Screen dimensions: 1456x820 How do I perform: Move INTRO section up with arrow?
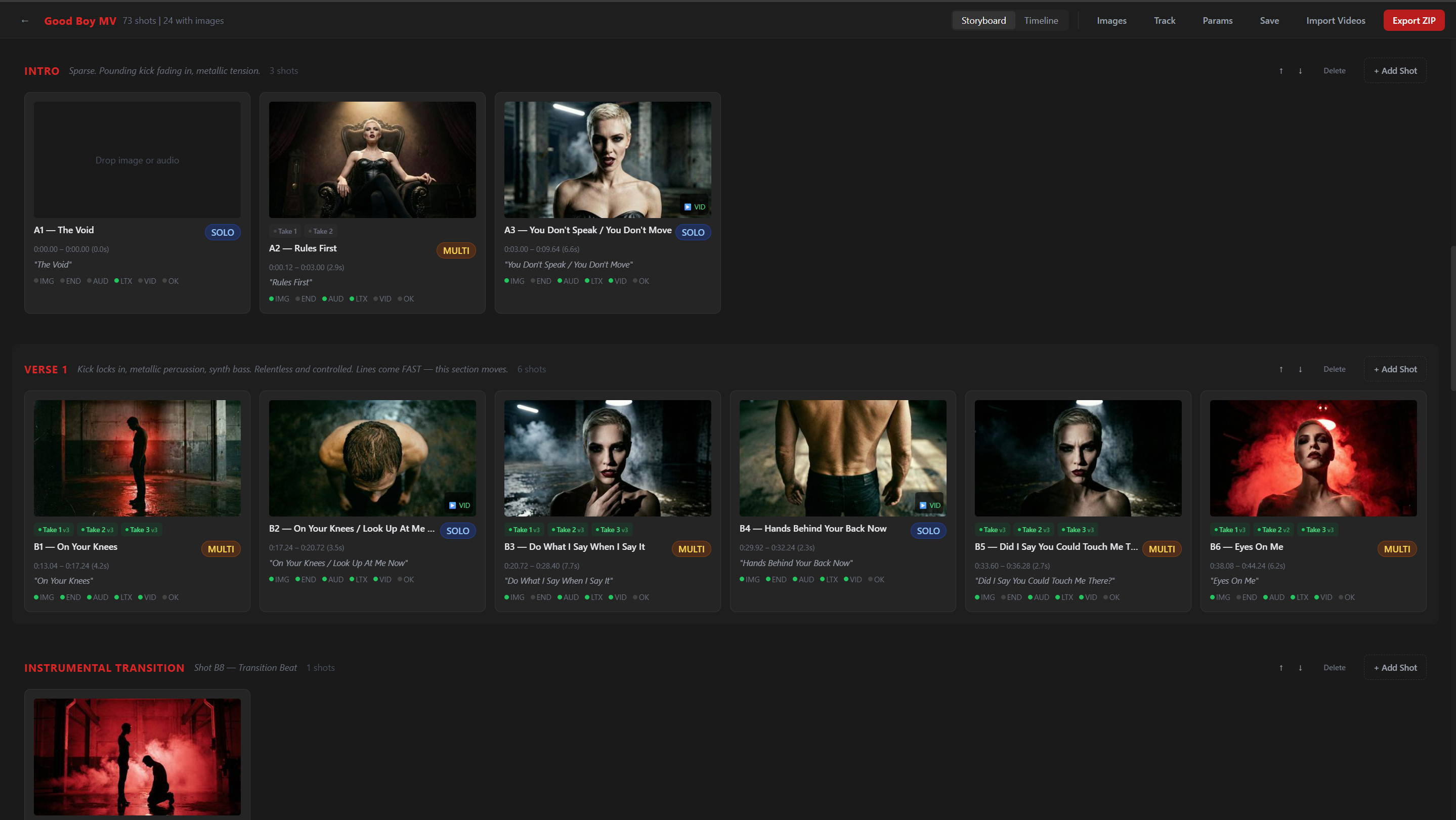(x=1281, y=71)
